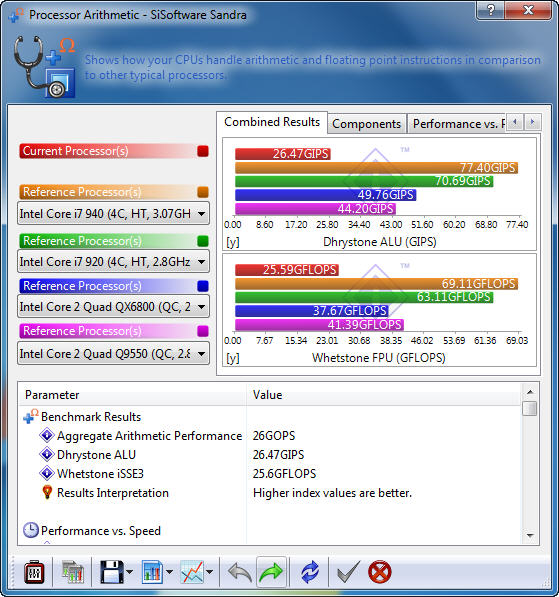Image resolution: width=559 pixels, height=597 pixels.
Task: Toggle the magenta reference processor swatch
Action: (203, 331)
